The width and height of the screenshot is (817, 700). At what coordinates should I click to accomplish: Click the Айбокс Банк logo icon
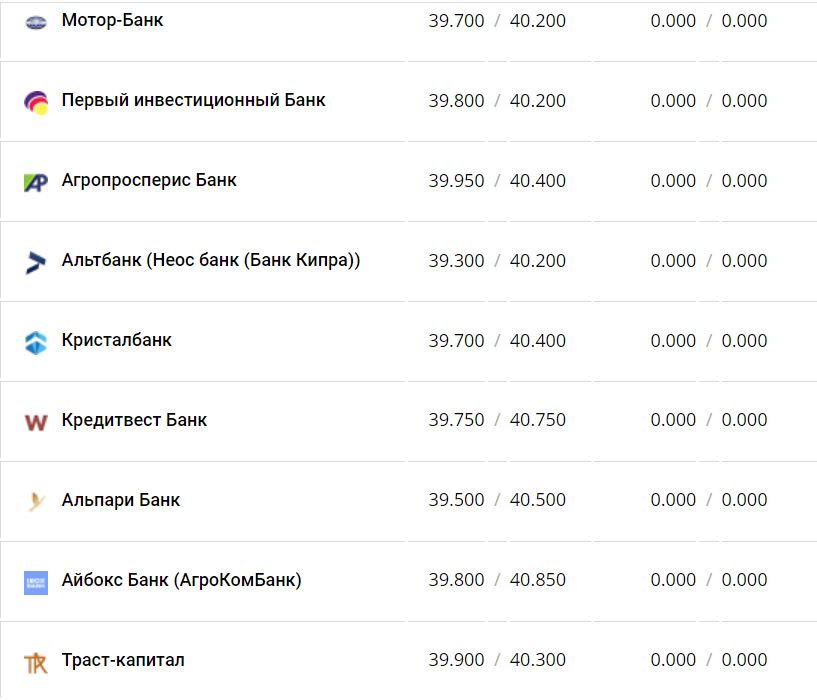(x=36, y=582)
